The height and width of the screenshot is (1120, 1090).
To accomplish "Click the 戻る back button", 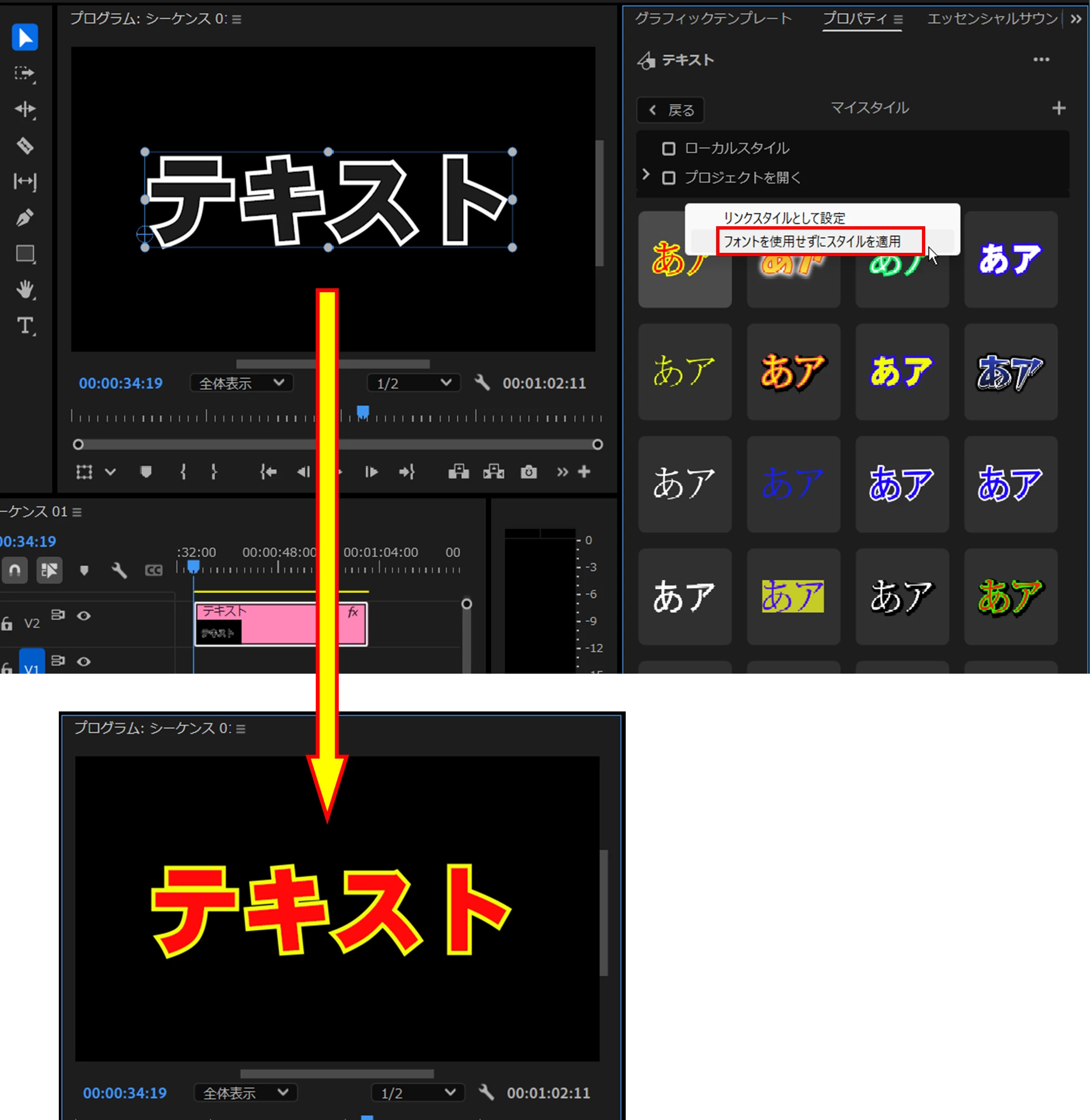I will (671, 110).
